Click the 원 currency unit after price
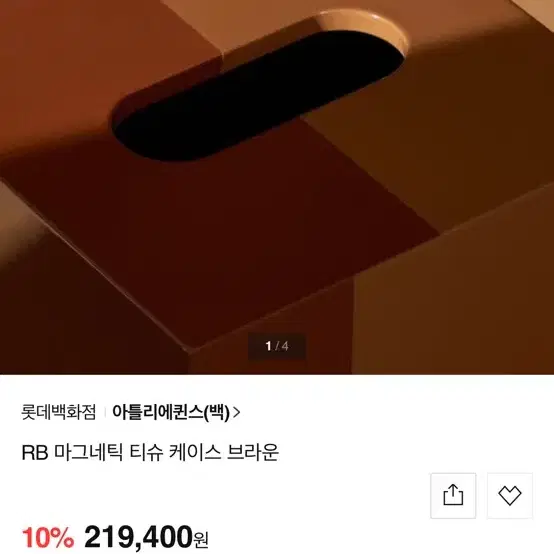Viewport: 554px width, 554px height. tap(201, 540)
